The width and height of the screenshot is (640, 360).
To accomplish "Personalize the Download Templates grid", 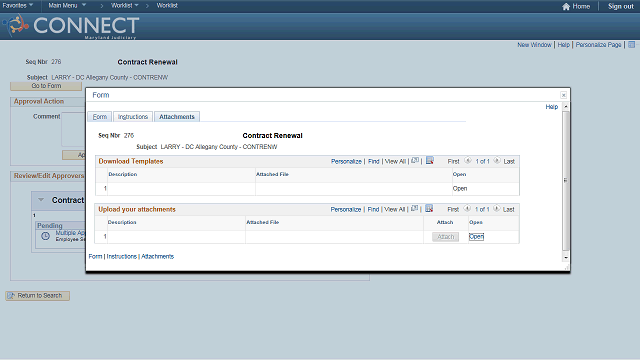I will [x=346, y=162].
